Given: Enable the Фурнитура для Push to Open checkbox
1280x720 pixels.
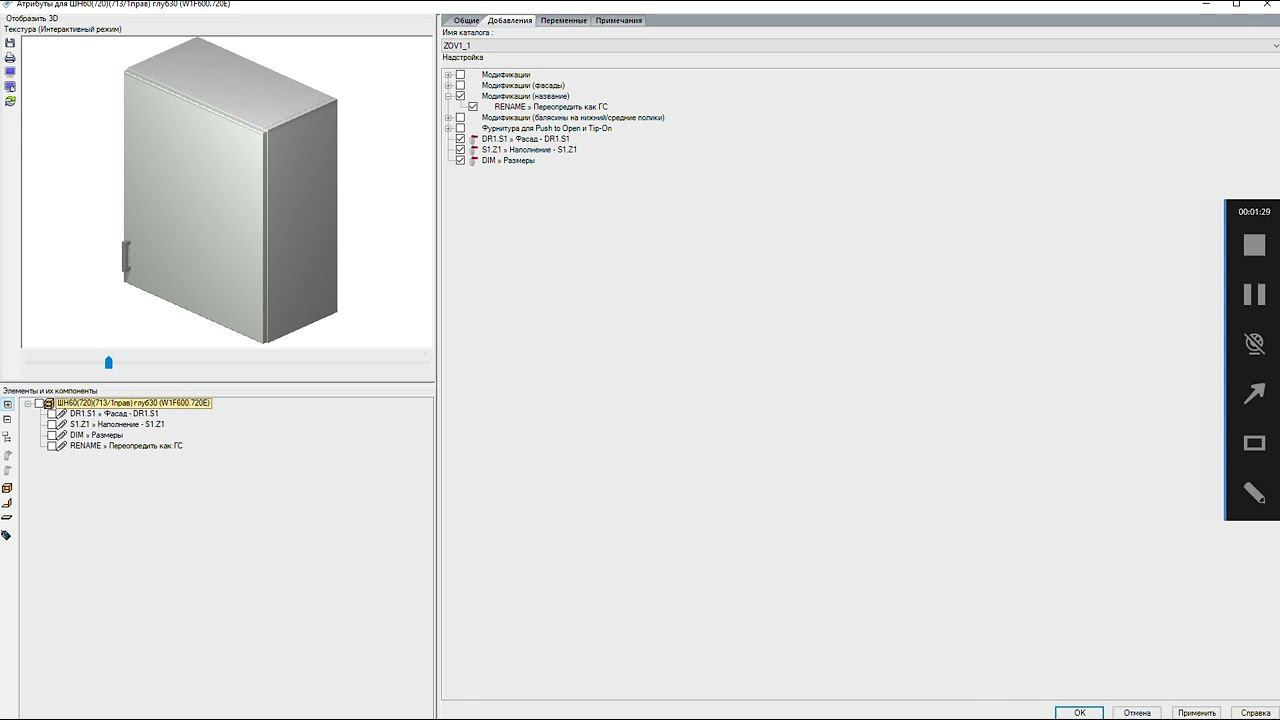Looking at the screenshot, I should tap(460, 129).
